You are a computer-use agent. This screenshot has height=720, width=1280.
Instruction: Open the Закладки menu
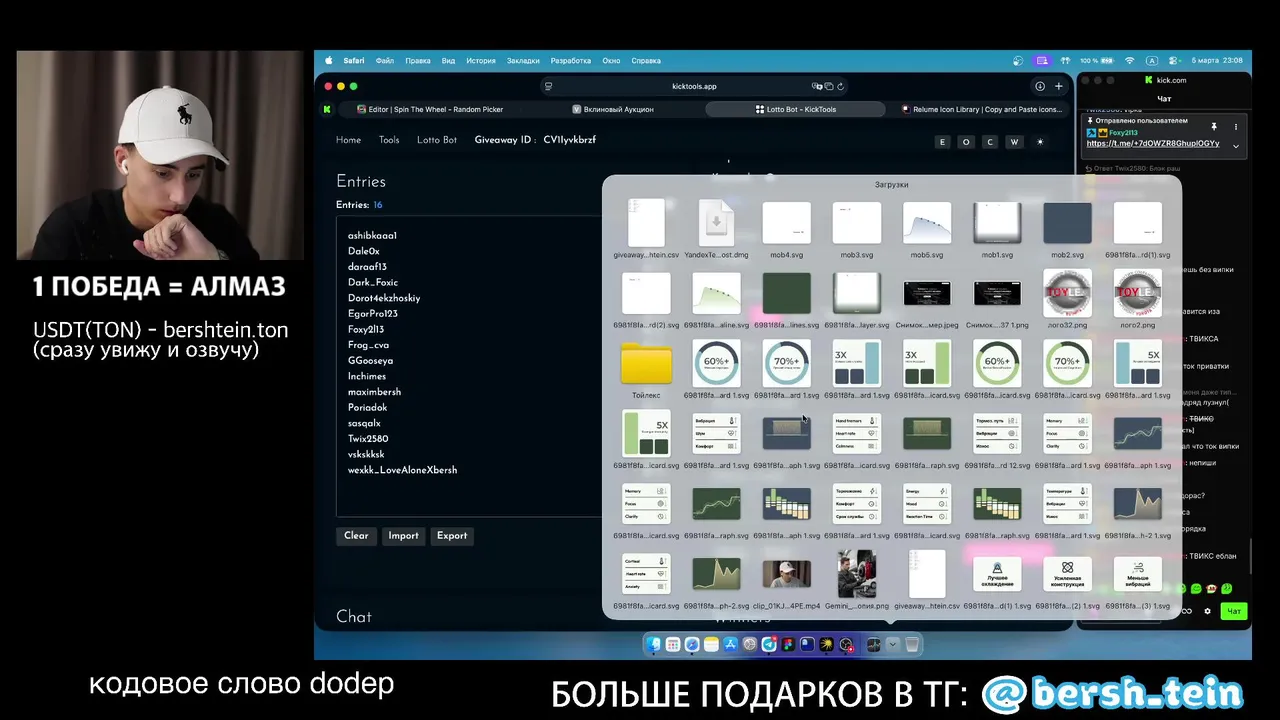[523, 60]
